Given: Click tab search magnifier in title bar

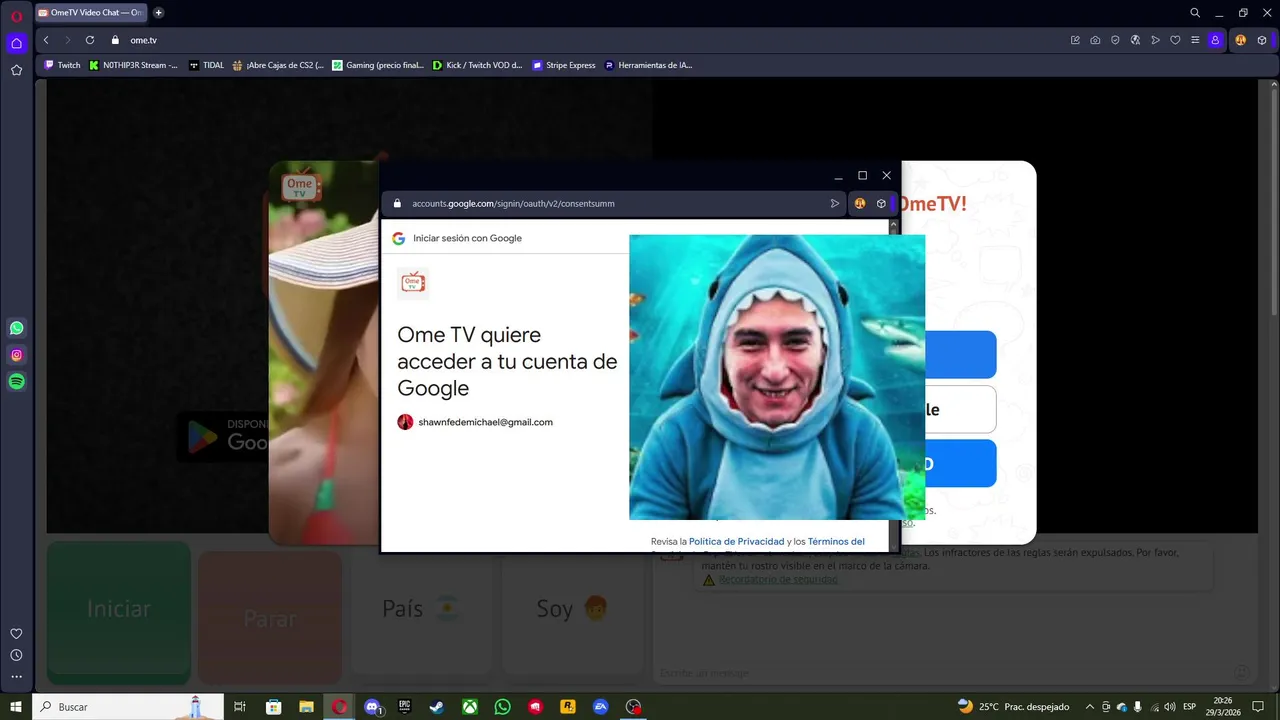Looking at the screenshot, I should 1195,13.
